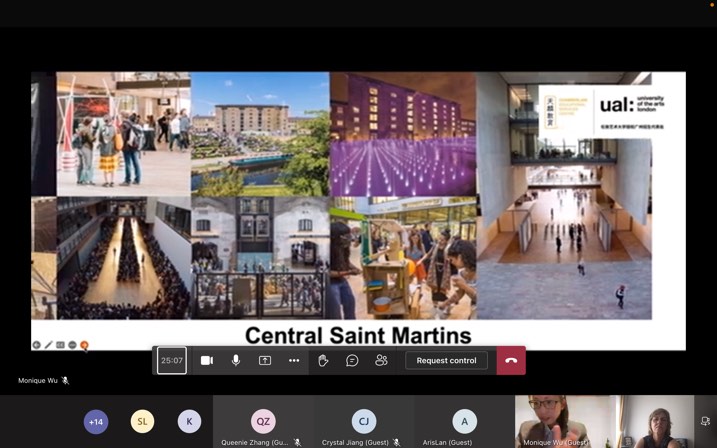
Task: Select the K participant avatar
Action: point(189,421)
